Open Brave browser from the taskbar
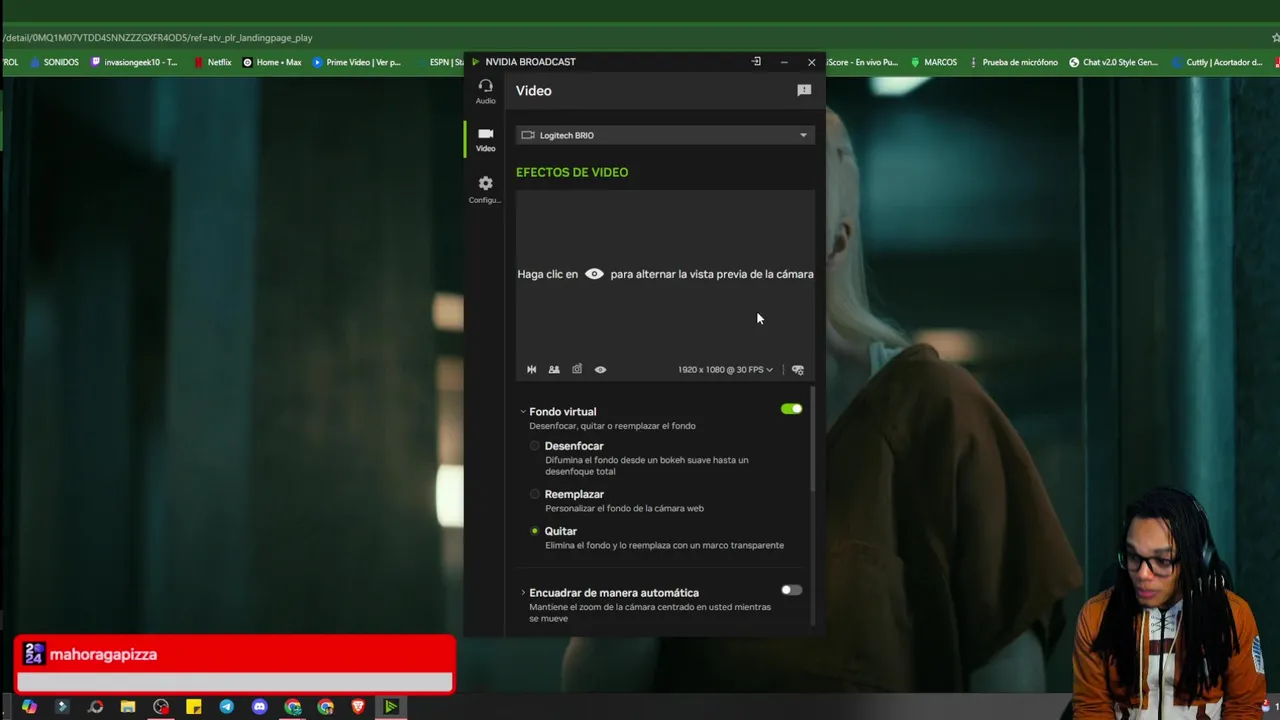The height and width of the screenshot is (720, 1280). coord(358,707)
